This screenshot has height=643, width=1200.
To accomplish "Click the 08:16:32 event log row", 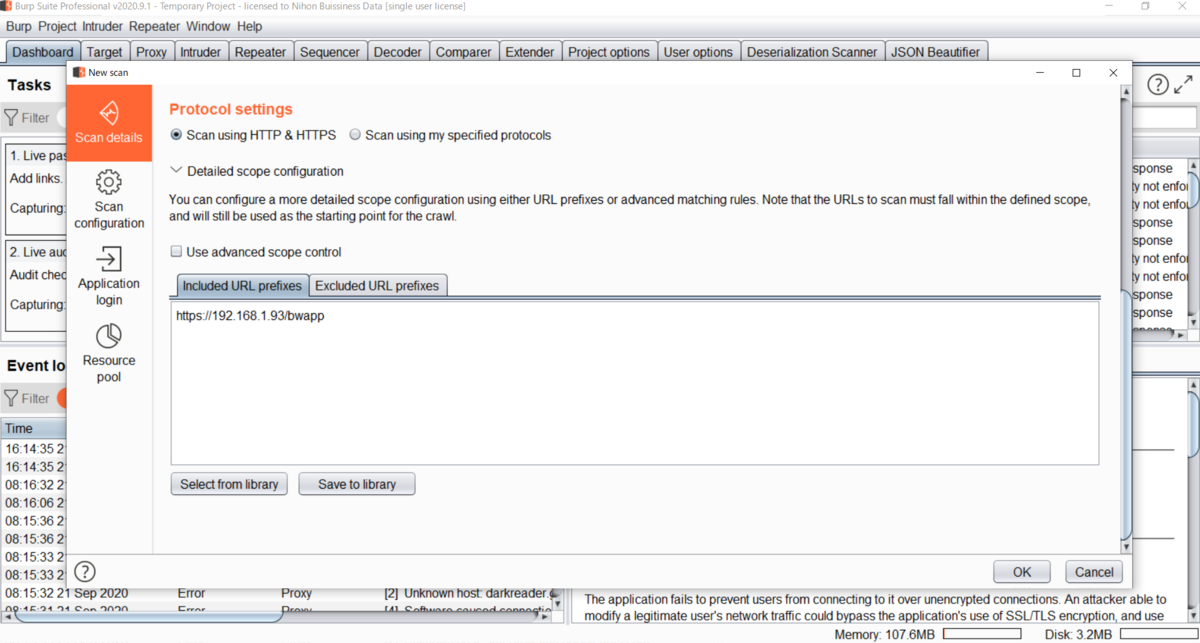I will point(33,485).
